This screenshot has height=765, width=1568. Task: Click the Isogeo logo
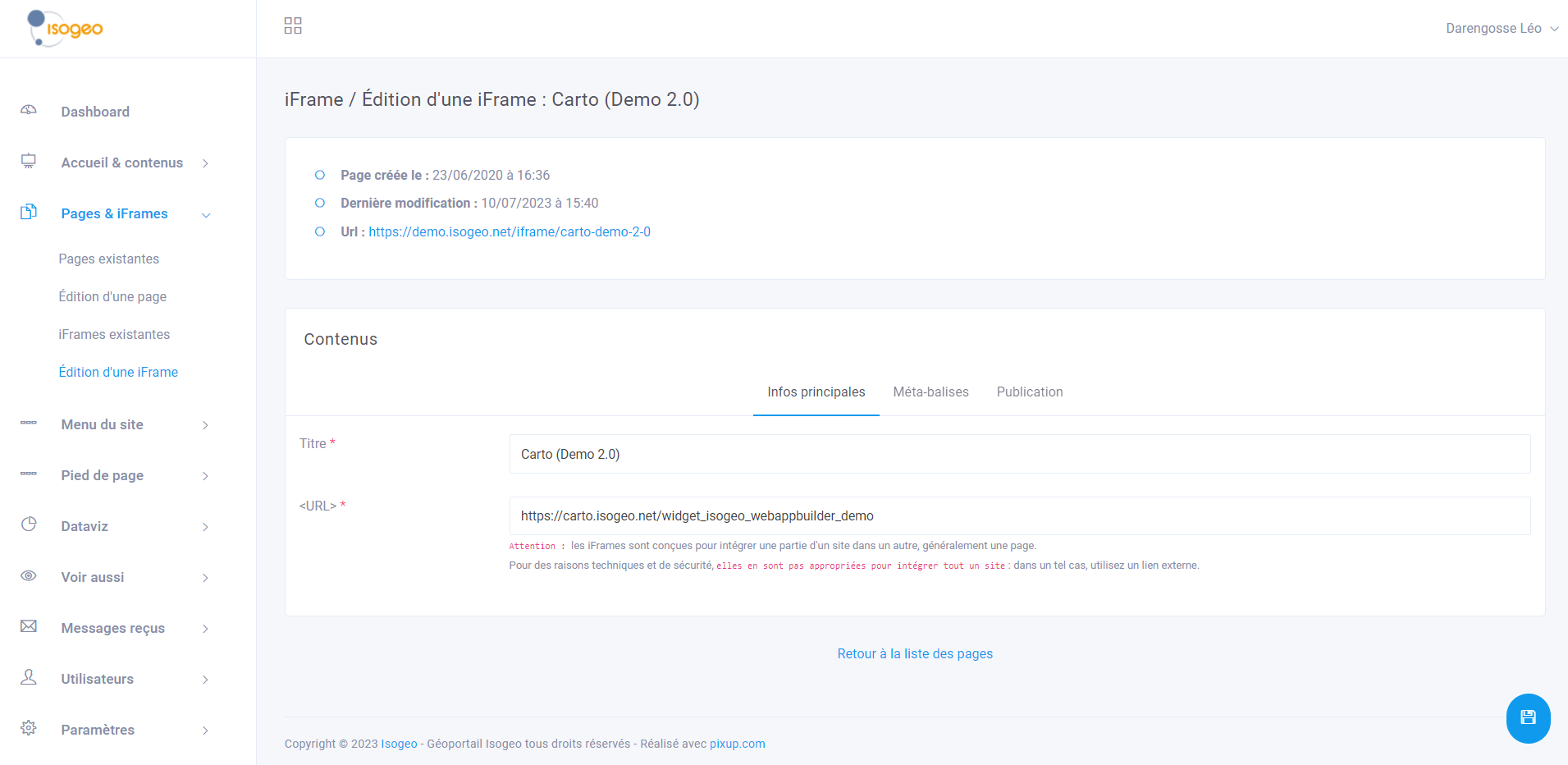65,29
